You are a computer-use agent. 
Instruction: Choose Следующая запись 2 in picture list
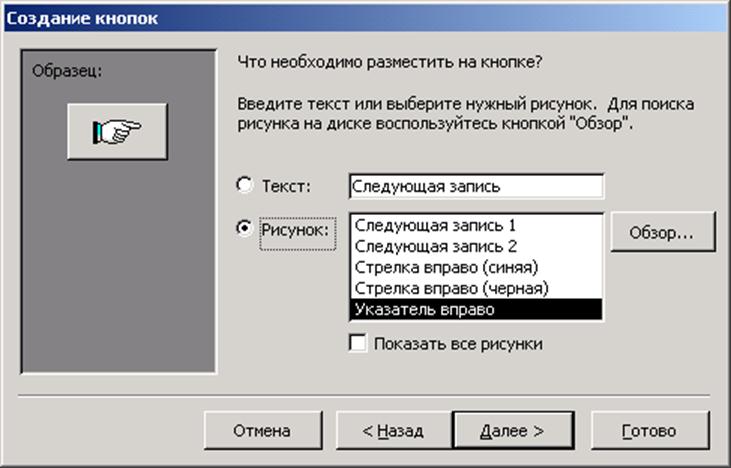pos(476,246)
